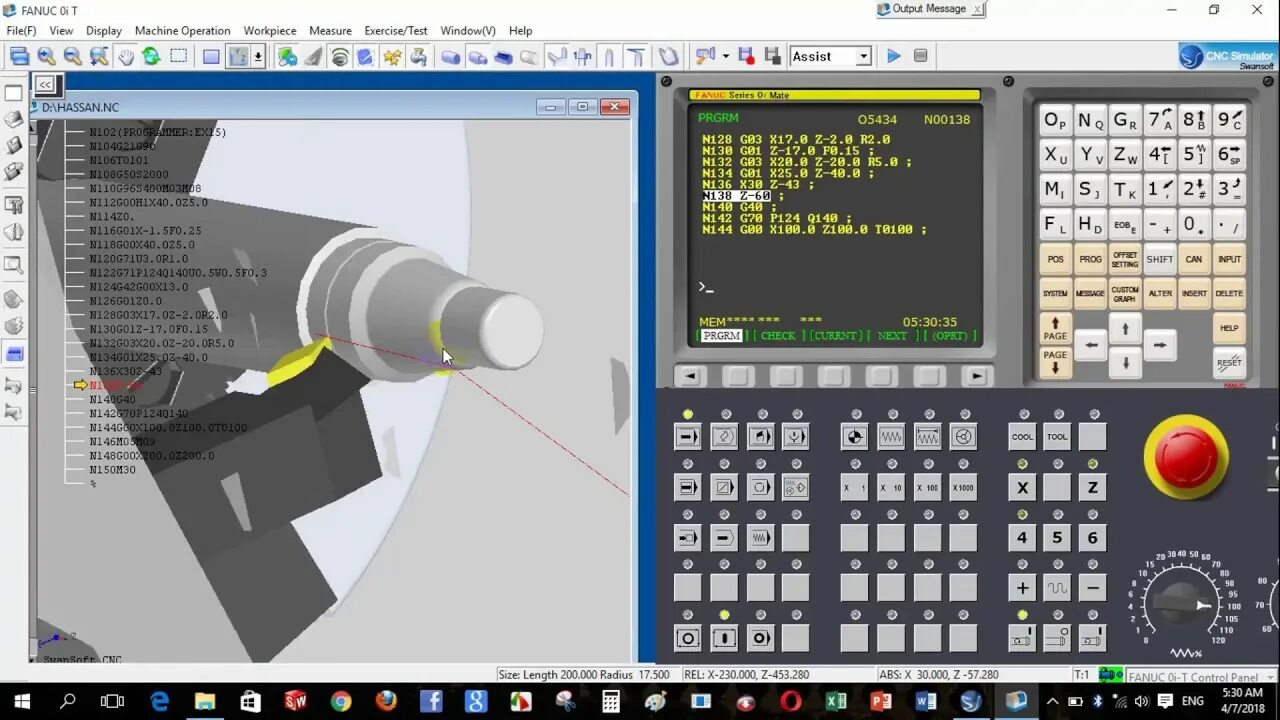This screenshot has width=1280, height=720.
Task: Select AUTO mode key with arrow icon
Action: [x=688, y=437]
